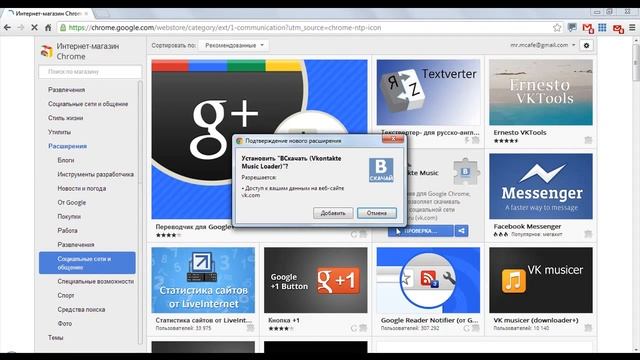Open Специальные возможности subcategory
Image resolution: width=640 pixels, height=360 pixels.
click(96, 282)
